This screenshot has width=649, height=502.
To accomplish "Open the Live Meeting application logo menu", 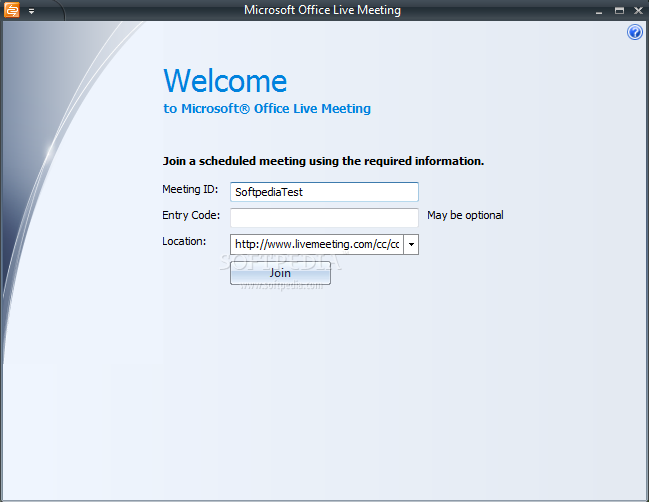I will coord(12,10).
